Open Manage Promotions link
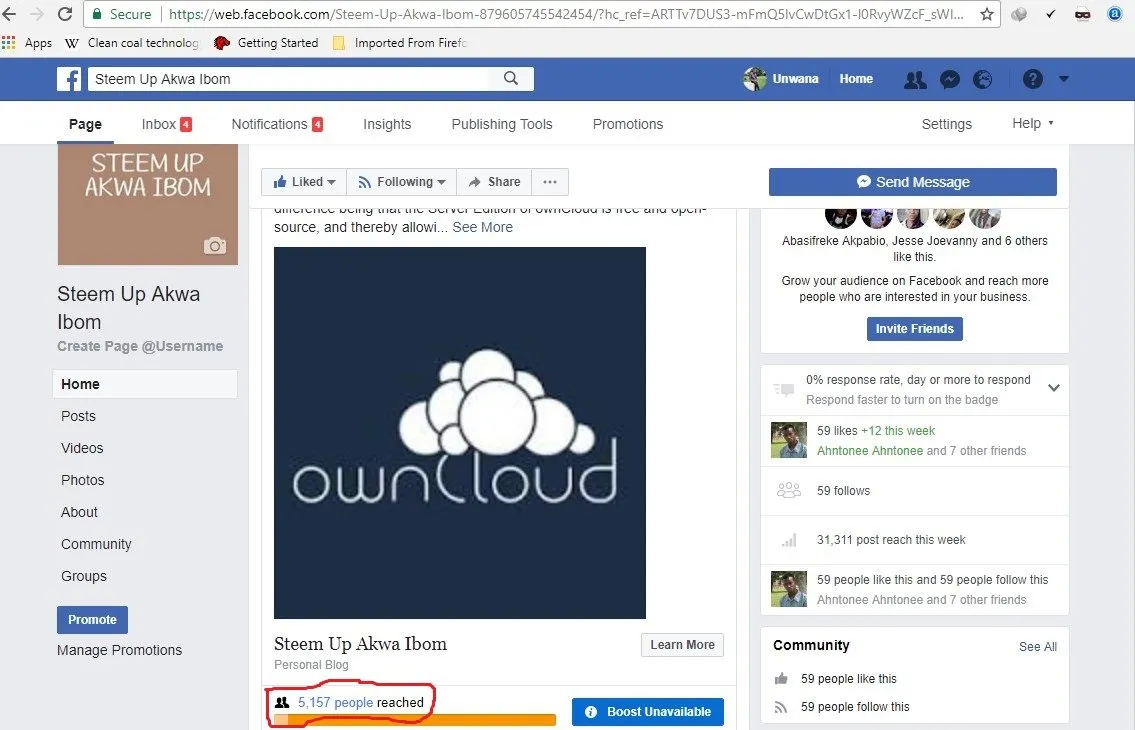 [119, 650]
